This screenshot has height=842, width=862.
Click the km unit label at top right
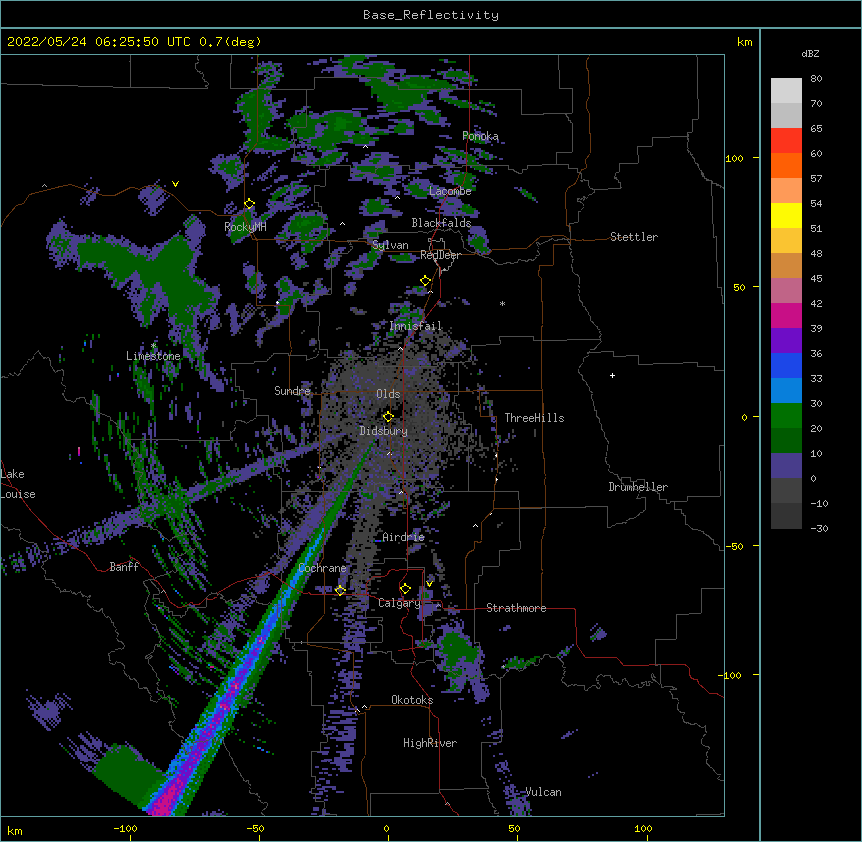point(745,42)
